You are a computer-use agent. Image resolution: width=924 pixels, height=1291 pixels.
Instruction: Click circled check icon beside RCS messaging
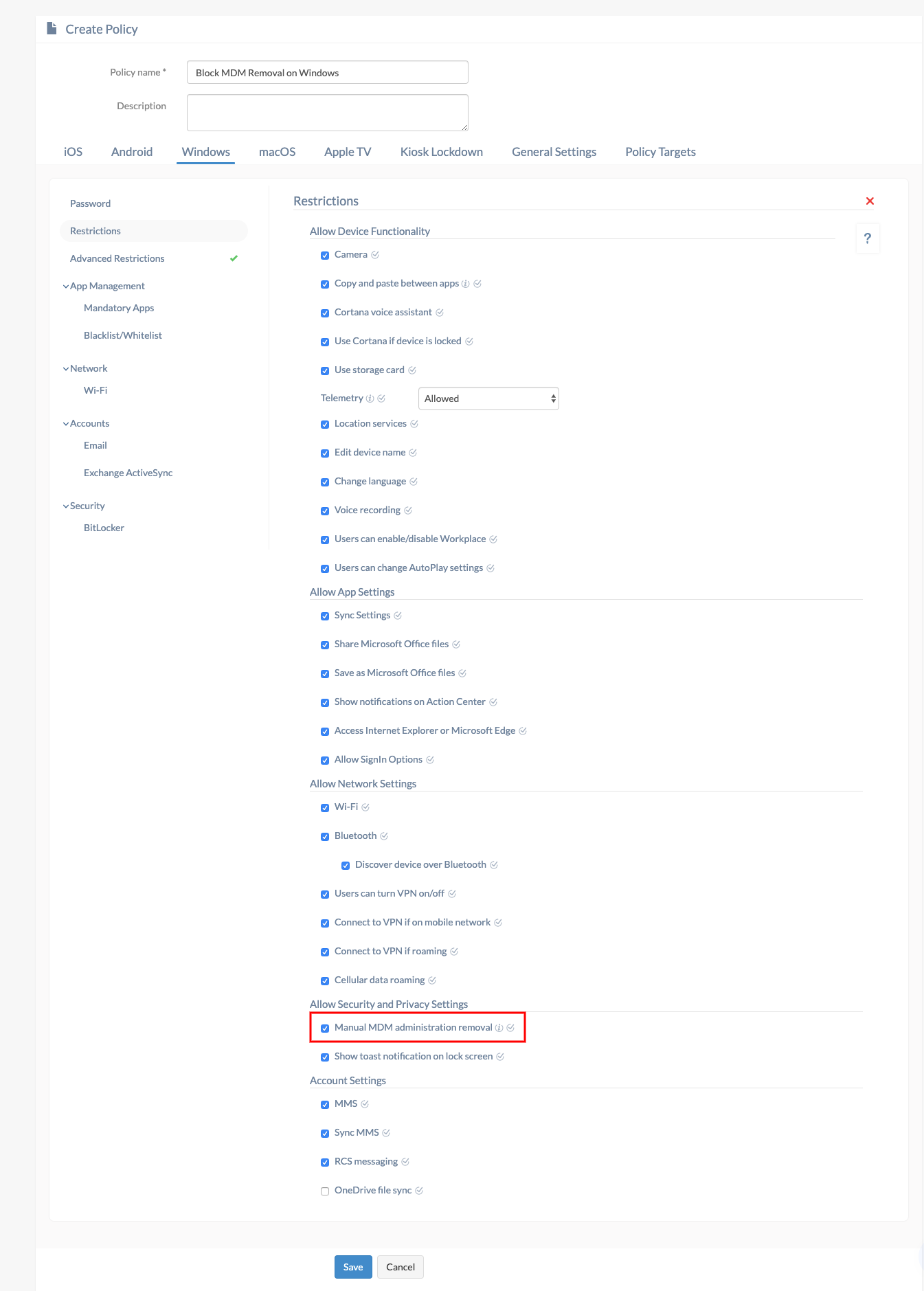click(x=405, y=1162)
